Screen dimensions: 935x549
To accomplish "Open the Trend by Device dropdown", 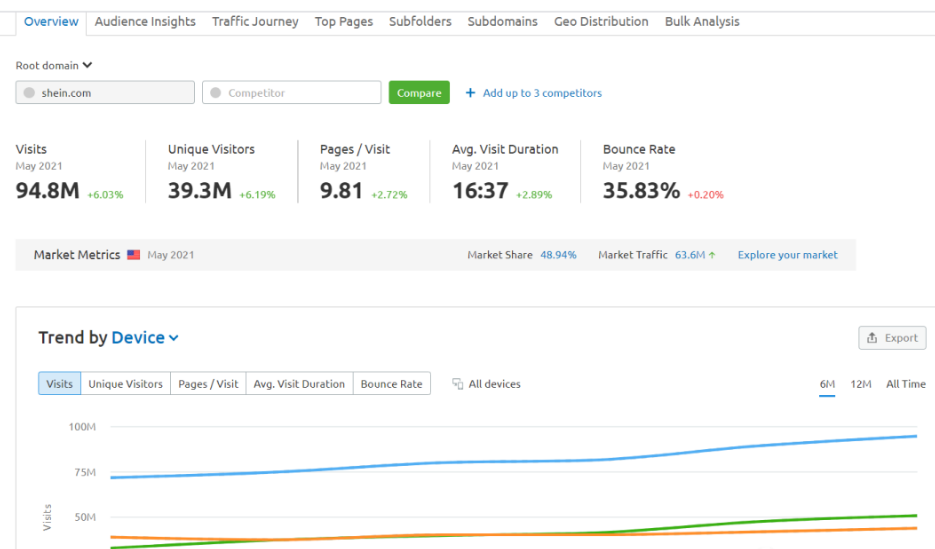I will pyautogui.click(x=145, y=338).
